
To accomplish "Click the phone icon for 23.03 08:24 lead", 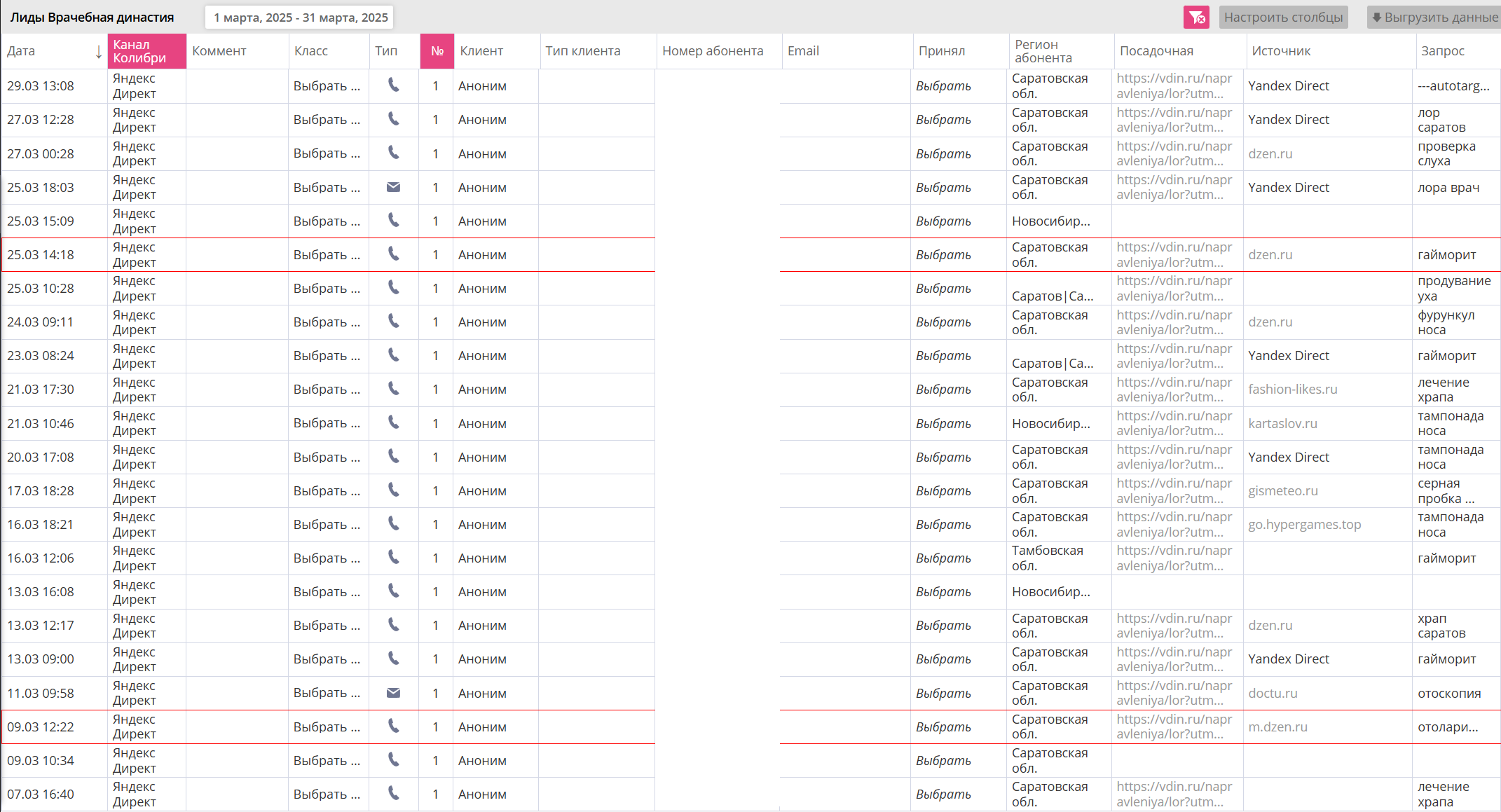I will 394,355.
